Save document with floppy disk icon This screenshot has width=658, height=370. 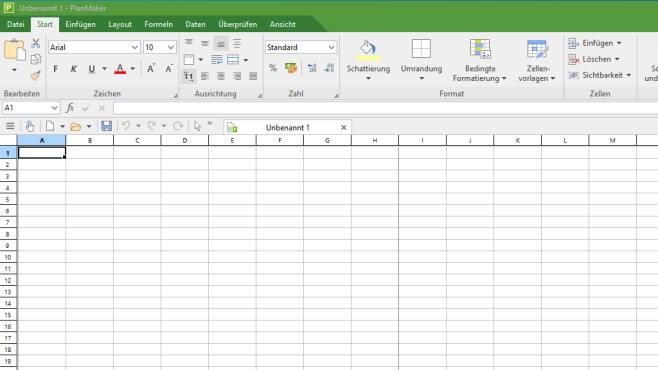coord(107,126)
